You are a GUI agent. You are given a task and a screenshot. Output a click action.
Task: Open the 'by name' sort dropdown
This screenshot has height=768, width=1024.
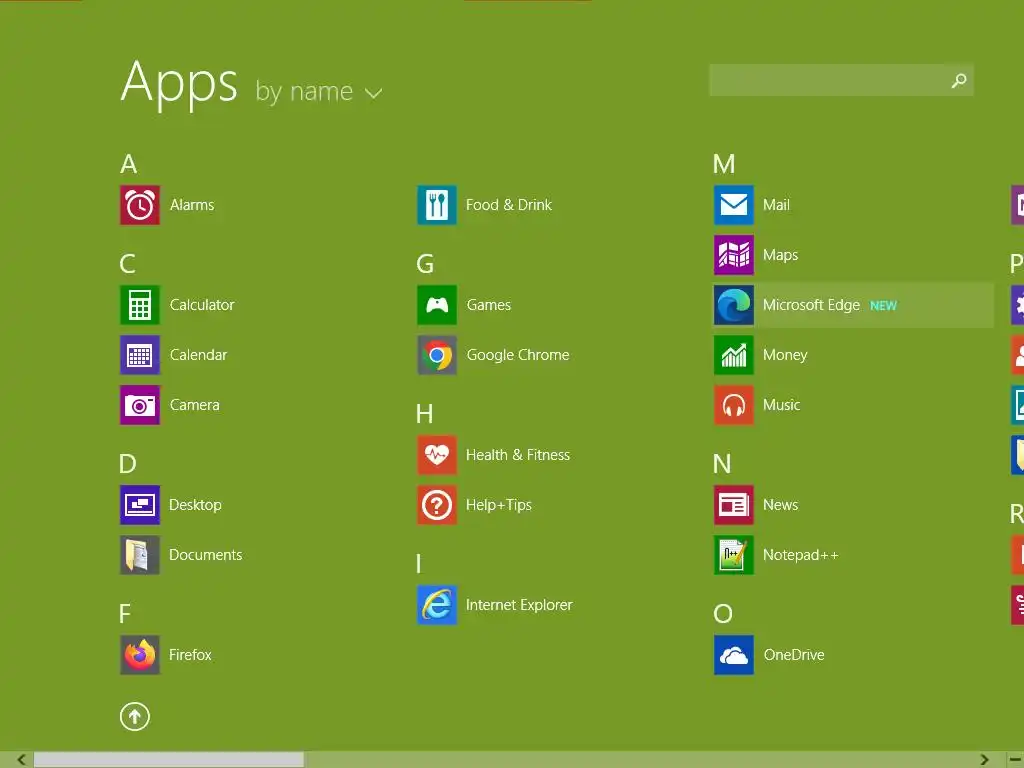tap(319, 92)
